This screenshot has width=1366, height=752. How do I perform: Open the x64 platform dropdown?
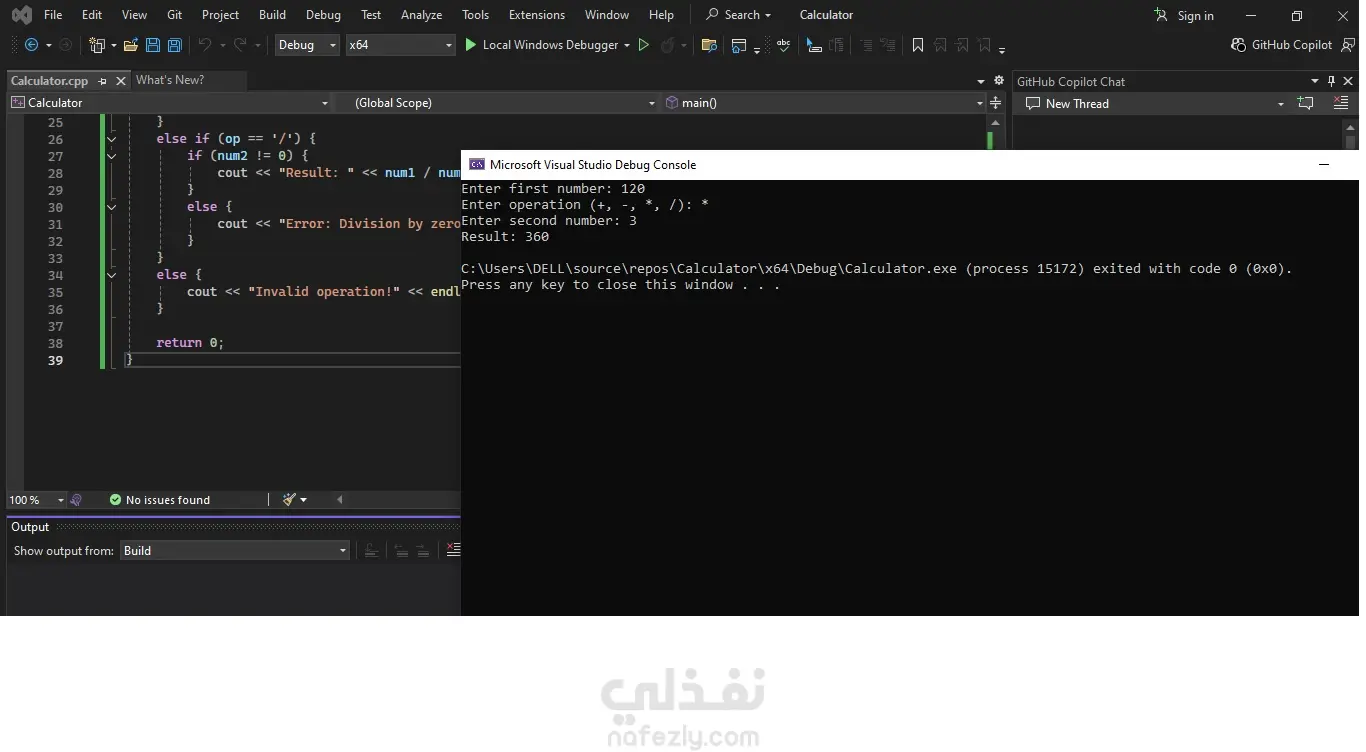[x=400, y=45]
